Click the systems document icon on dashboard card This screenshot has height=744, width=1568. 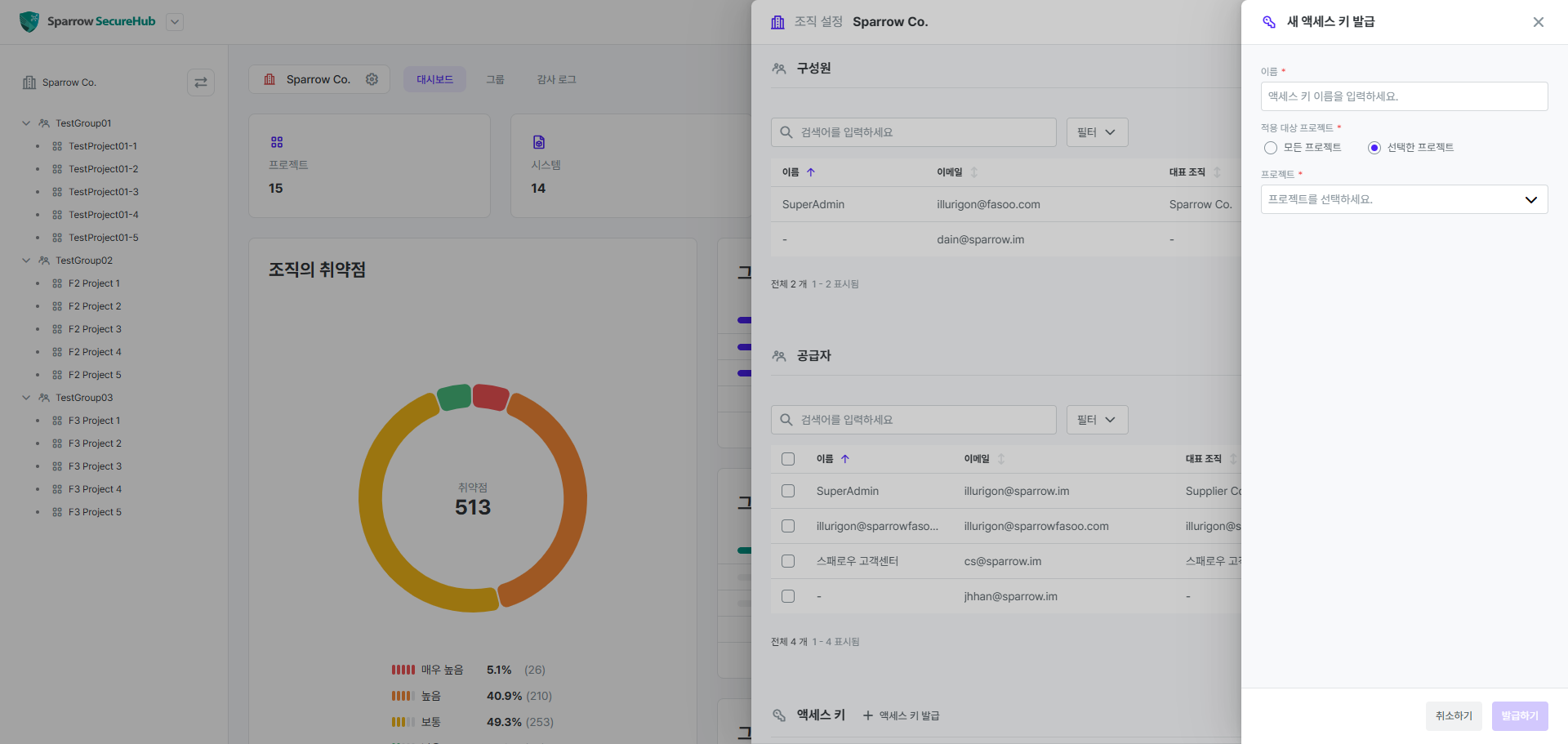[x=539, y=142]
